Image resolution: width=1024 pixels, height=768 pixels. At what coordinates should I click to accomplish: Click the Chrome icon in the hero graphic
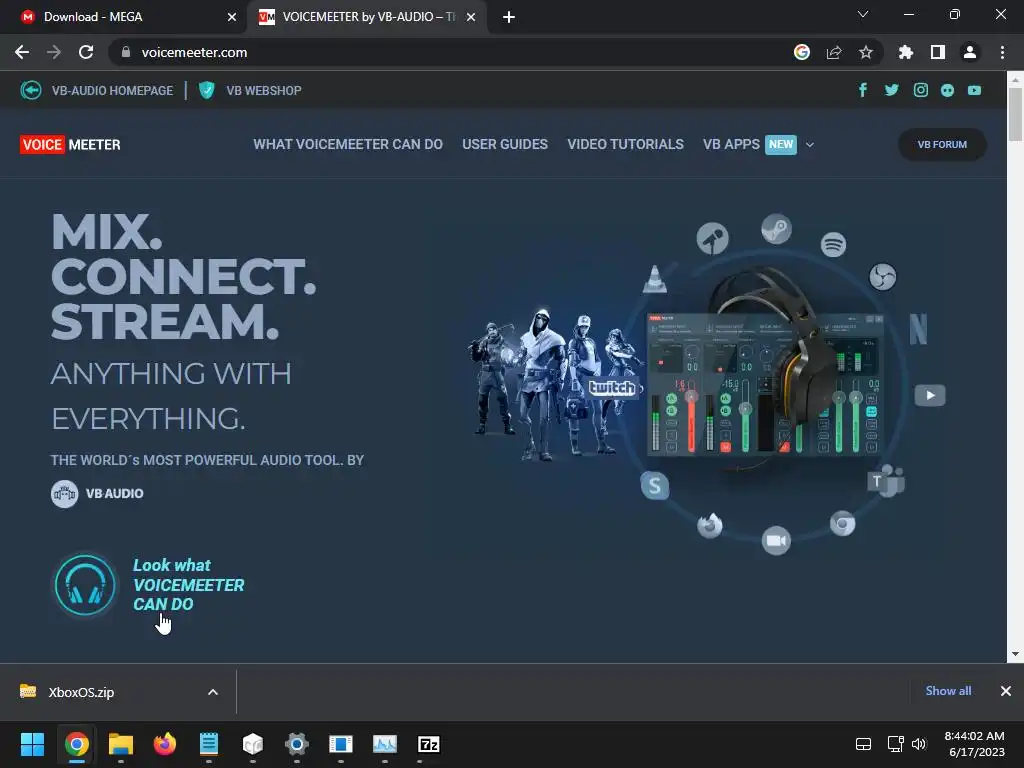pos(842,524)
